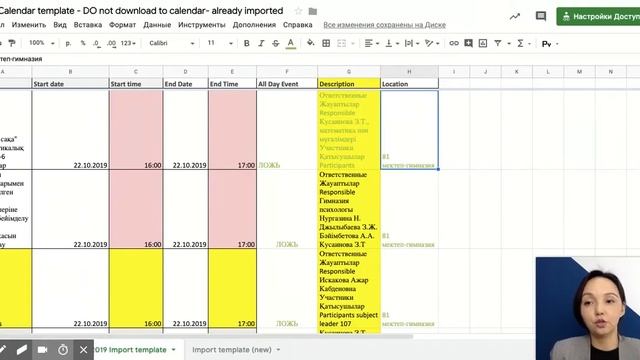
Task: Open the font size 11 dropdown
Action: coord(220,43)
